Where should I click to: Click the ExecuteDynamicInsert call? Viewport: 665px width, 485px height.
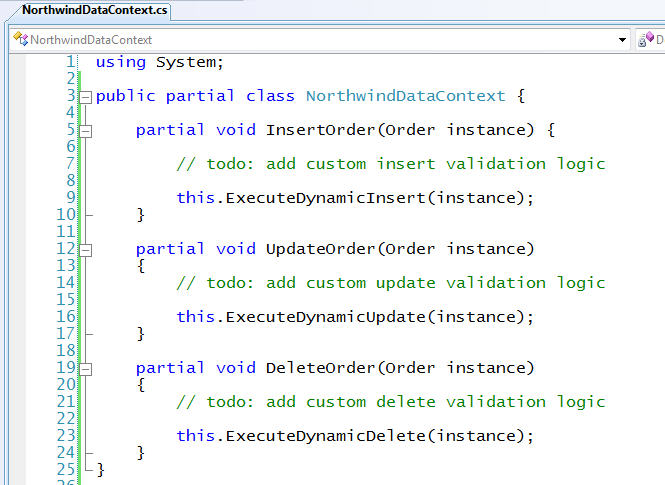coord(355,198)
